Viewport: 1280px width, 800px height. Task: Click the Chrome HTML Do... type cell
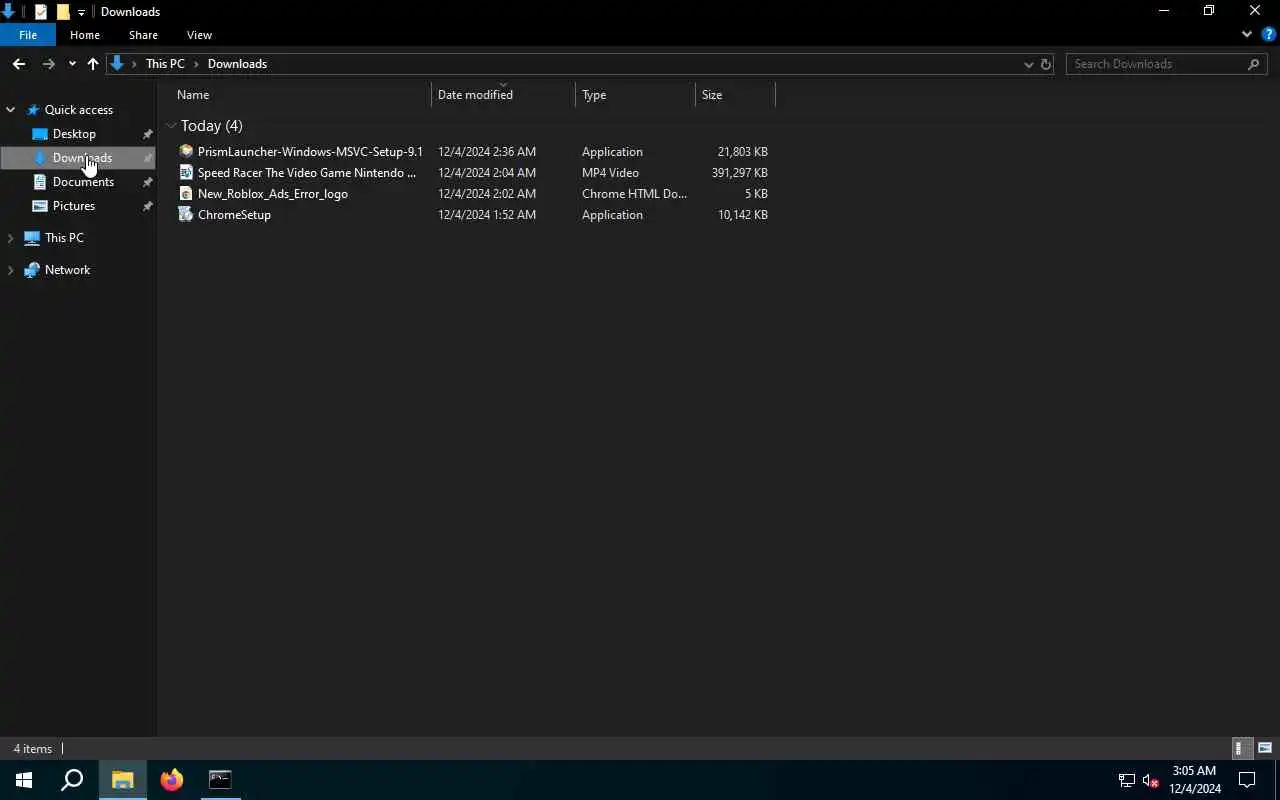634,194
